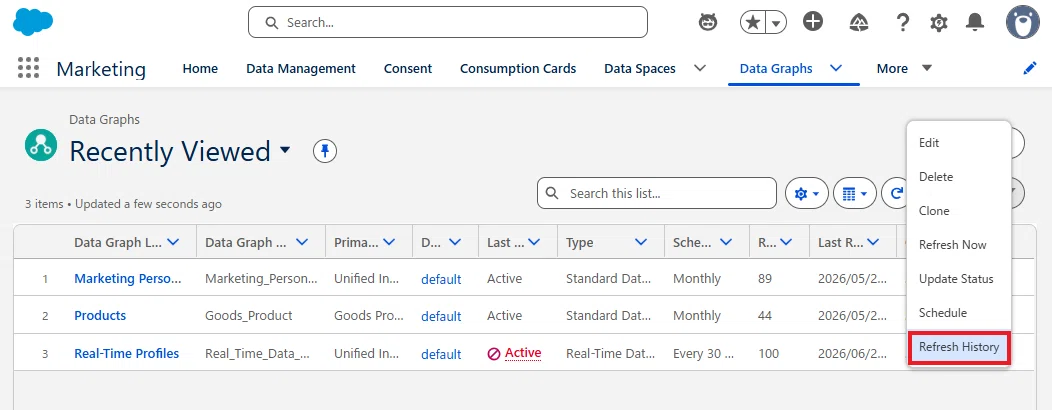Click the value 44 in the Products row
This screenshot has width=1052, height=410.
(765, 315)
